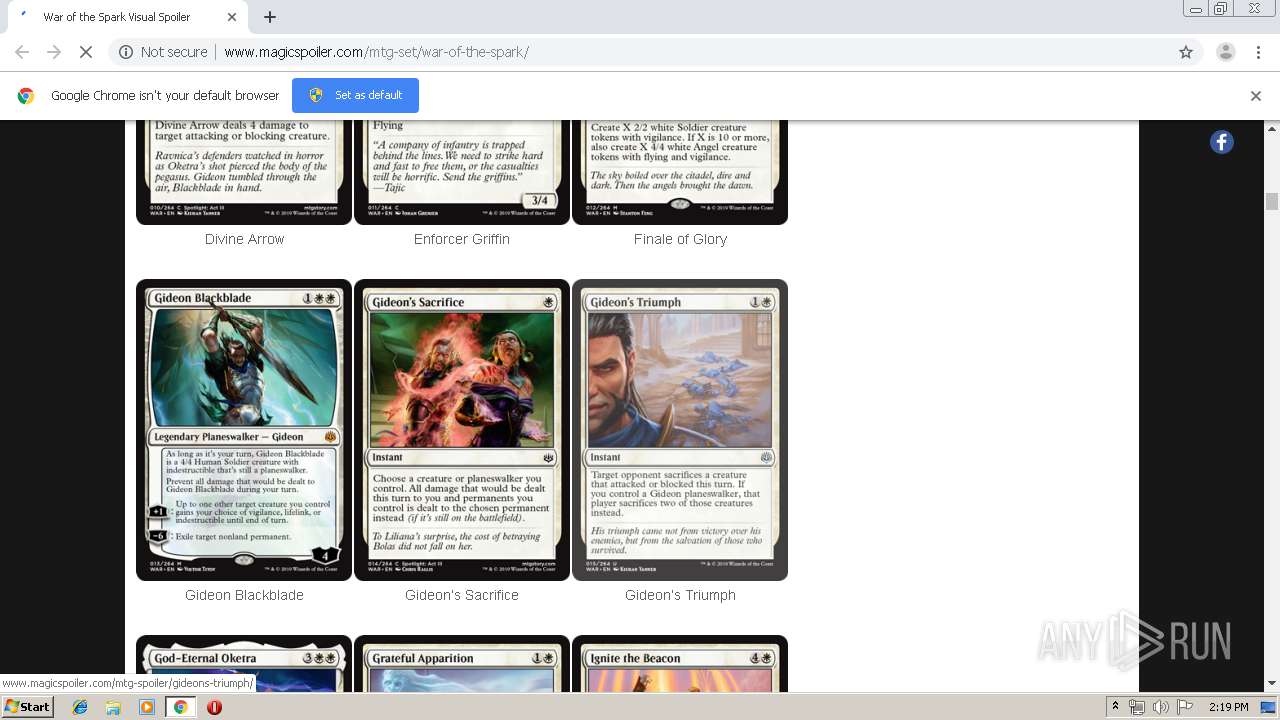
Task: Click the show desktop tray button
Action: [x=1269, y=707]
